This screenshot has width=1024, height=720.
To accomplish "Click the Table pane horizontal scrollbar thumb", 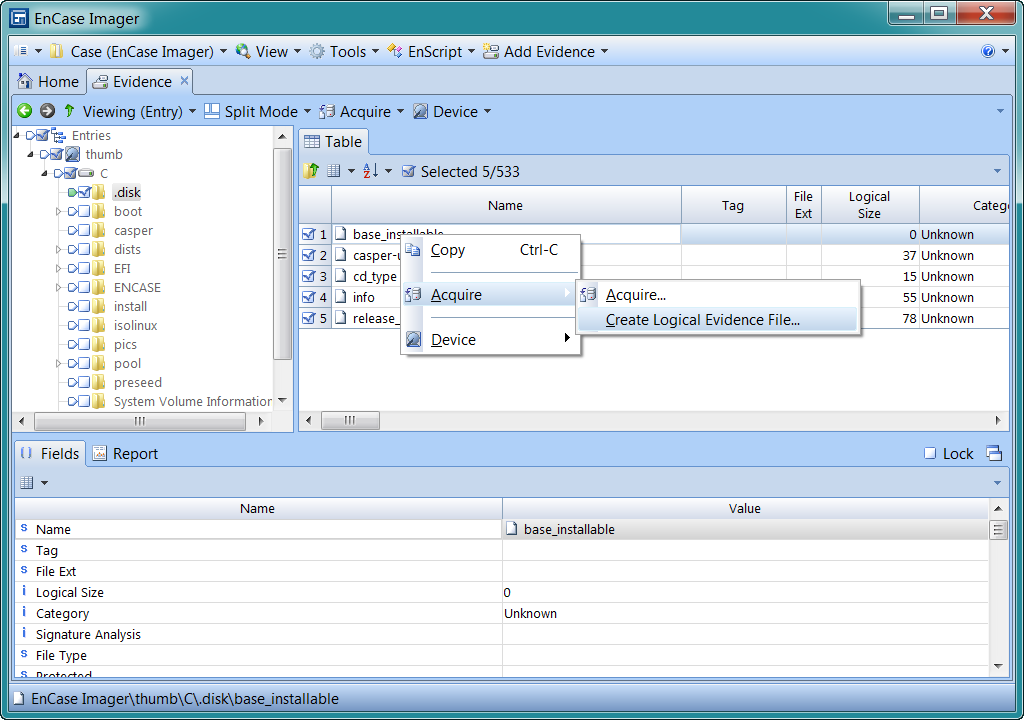I will [x=350, y=420].
